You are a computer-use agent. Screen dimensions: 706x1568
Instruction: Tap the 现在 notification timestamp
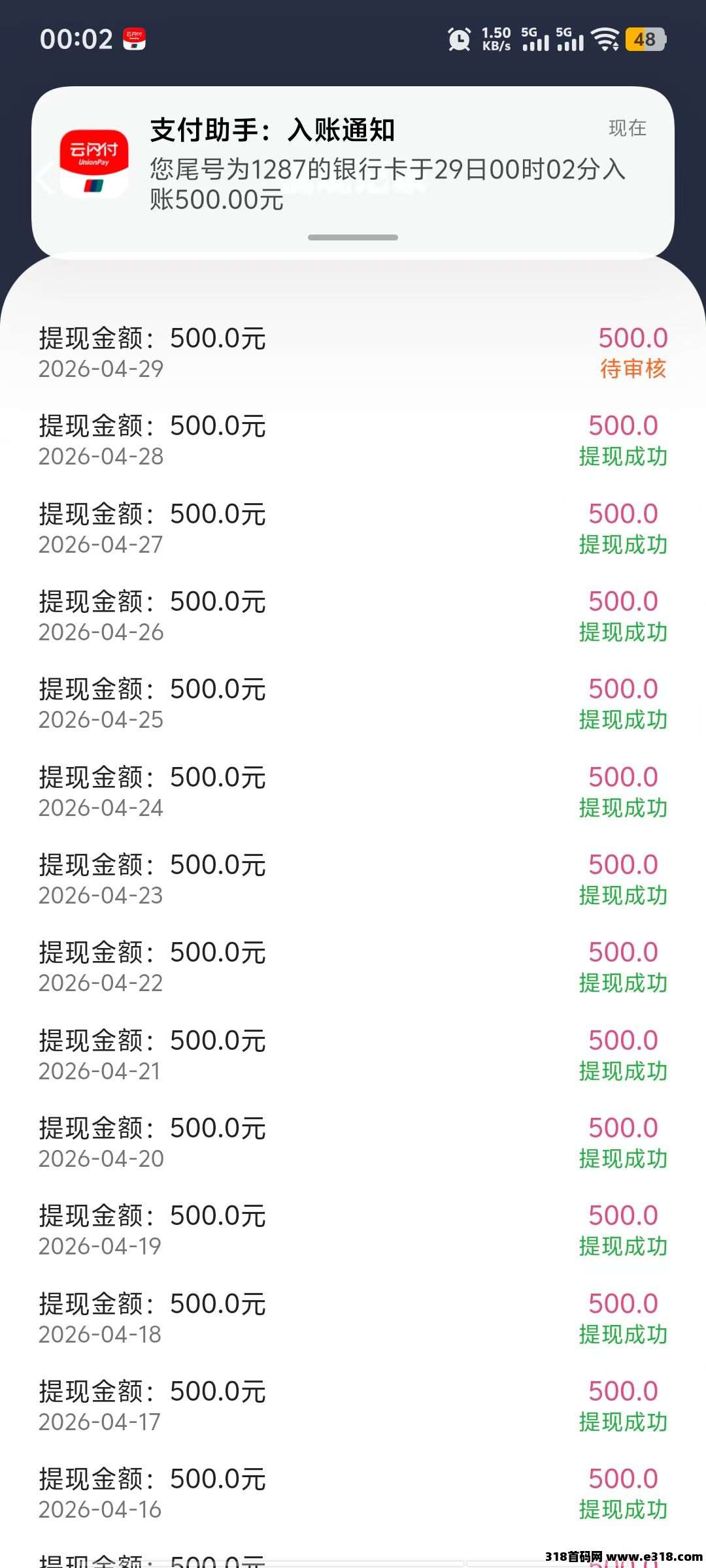[x=627, y=128]
